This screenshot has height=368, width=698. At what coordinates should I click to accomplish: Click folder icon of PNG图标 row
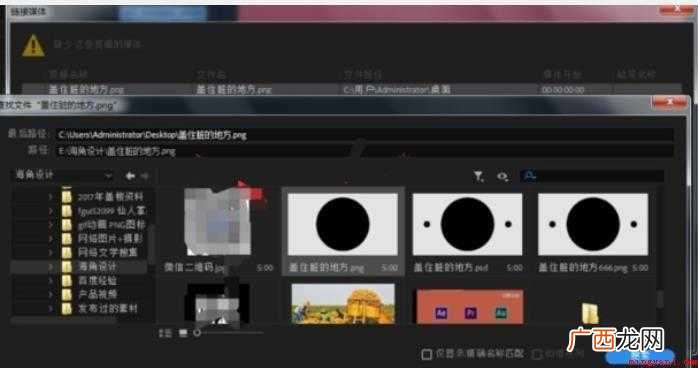pos(67,224)
